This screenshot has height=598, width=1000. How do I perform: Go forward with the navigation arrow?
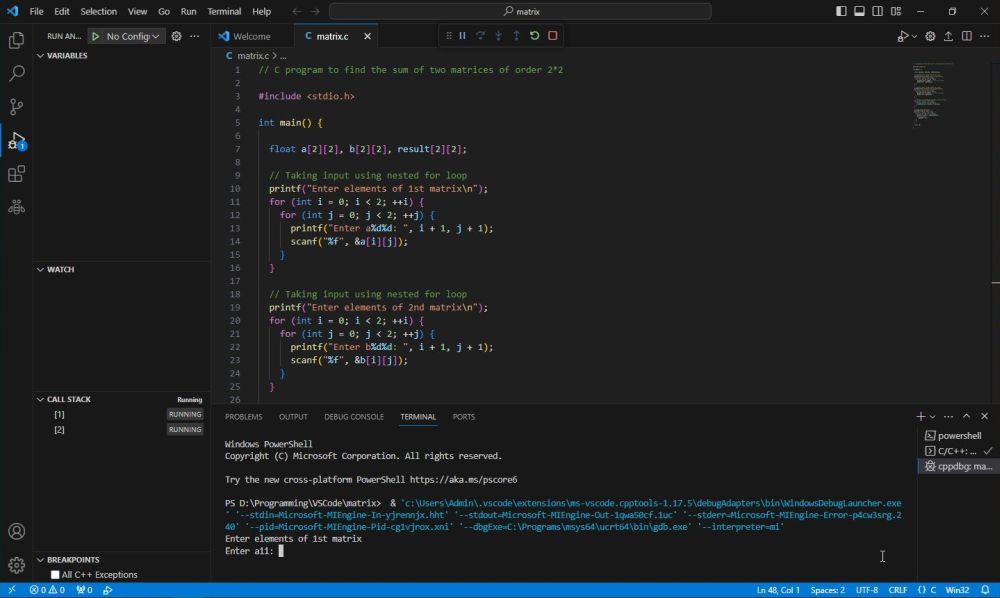315,11
